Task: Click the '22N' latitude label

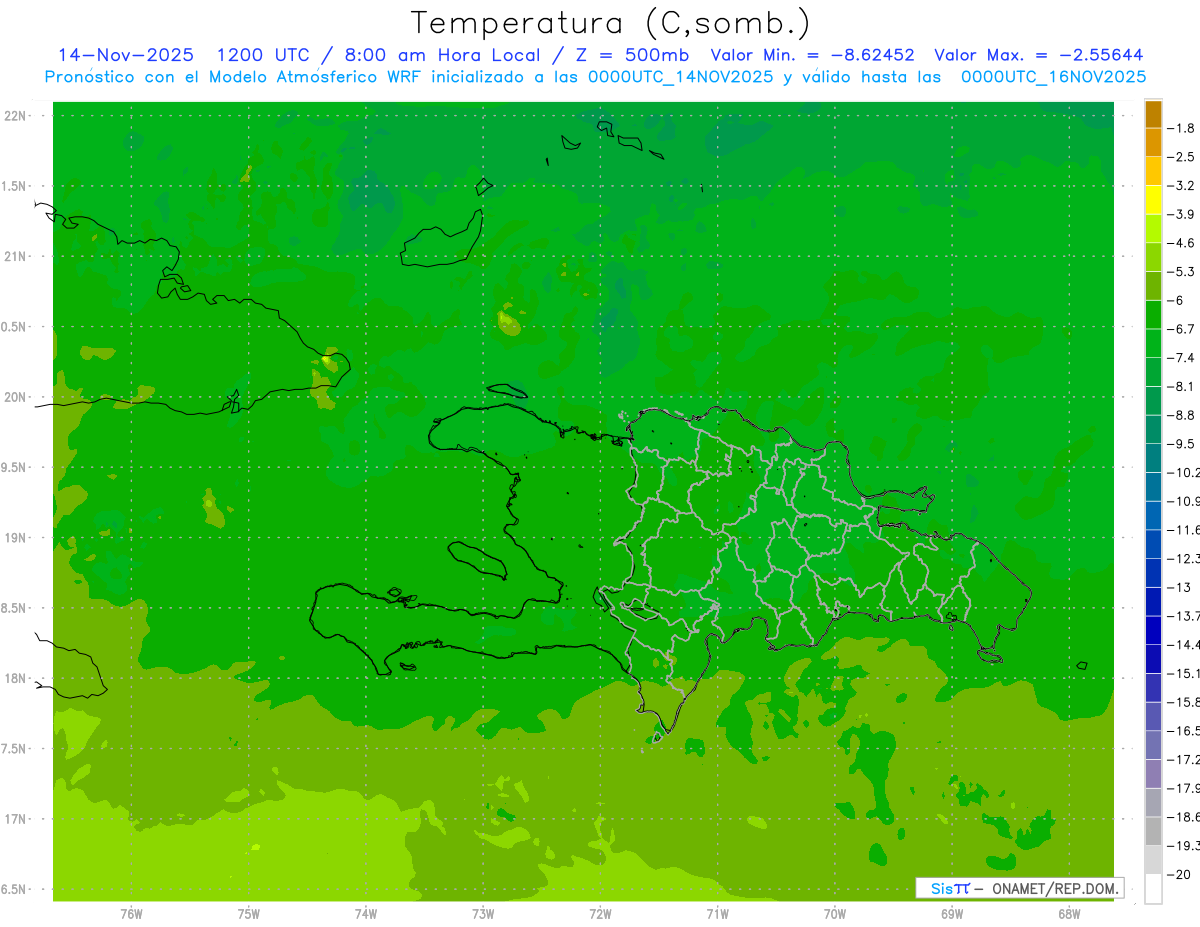Action: tap(16, 116)
